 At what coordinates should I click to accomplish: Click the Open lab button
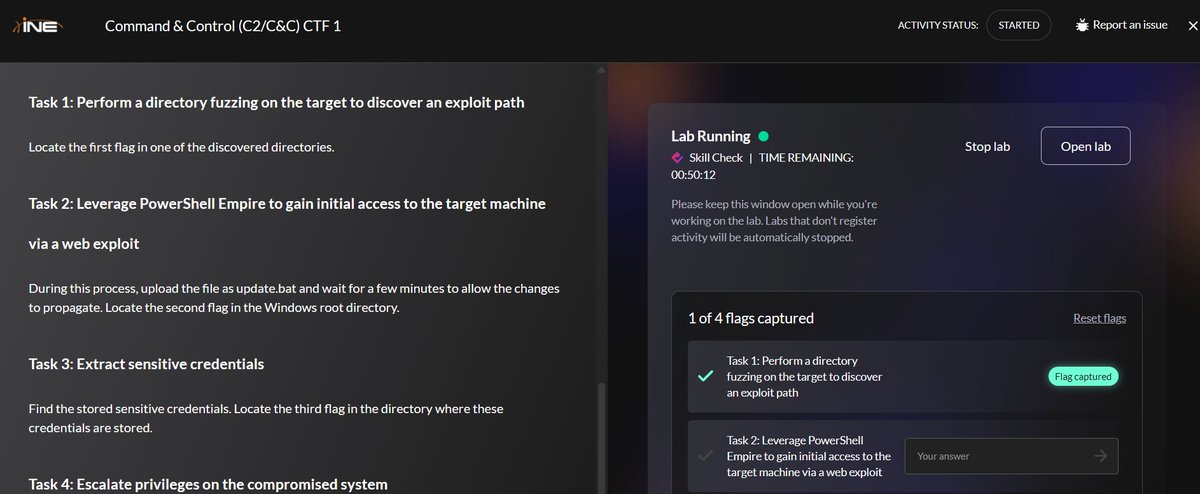(1085, 146)
